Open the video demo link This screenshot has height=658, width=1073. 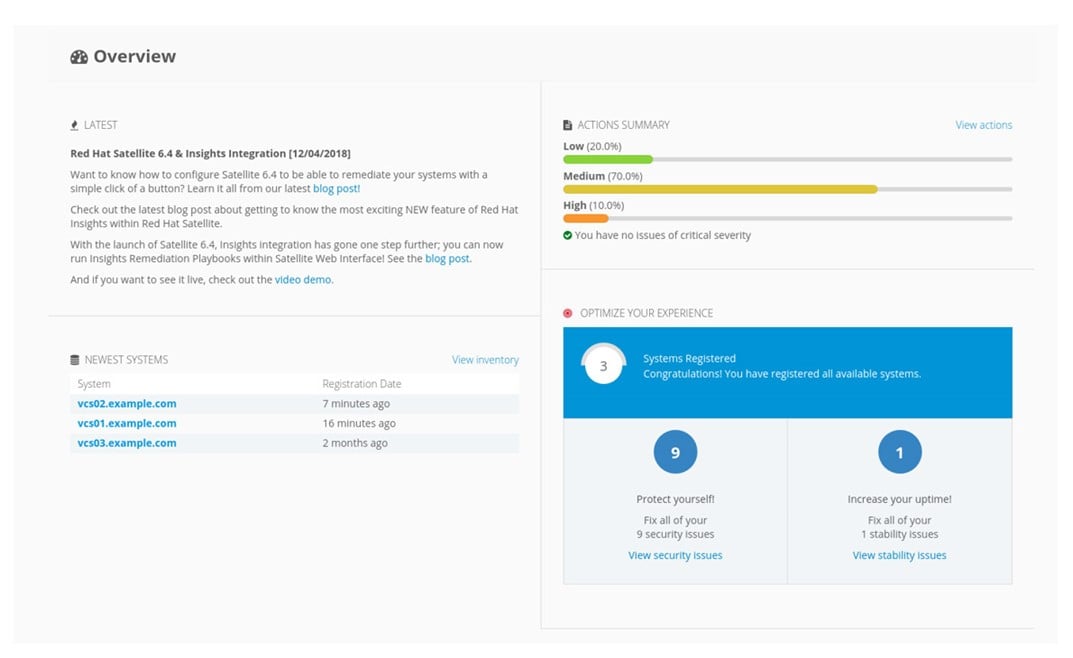click(303, 280)
